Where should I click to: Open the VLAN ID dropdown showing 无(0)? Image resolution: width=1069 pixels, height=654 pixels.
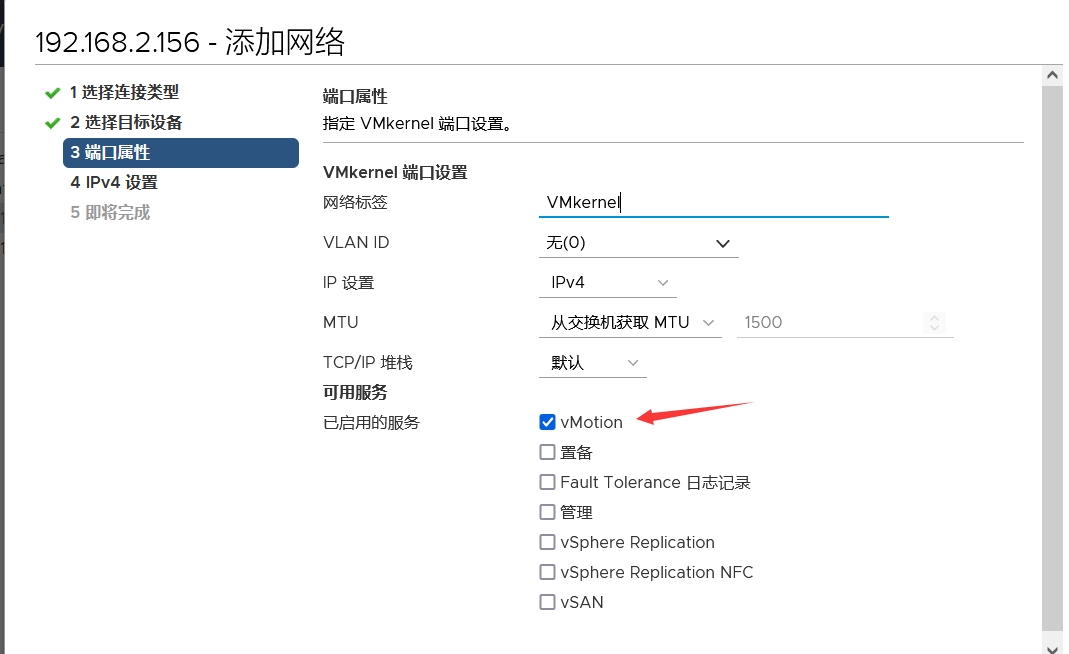click(639, 243)
